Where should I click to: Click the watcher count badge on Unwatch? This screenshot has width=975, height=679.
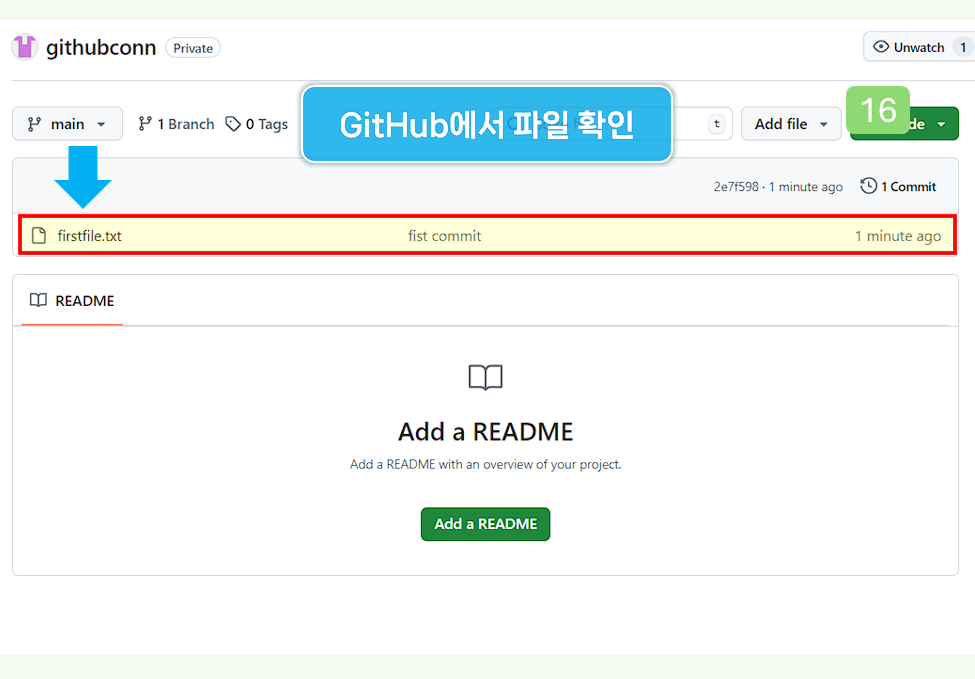[965, 46]
